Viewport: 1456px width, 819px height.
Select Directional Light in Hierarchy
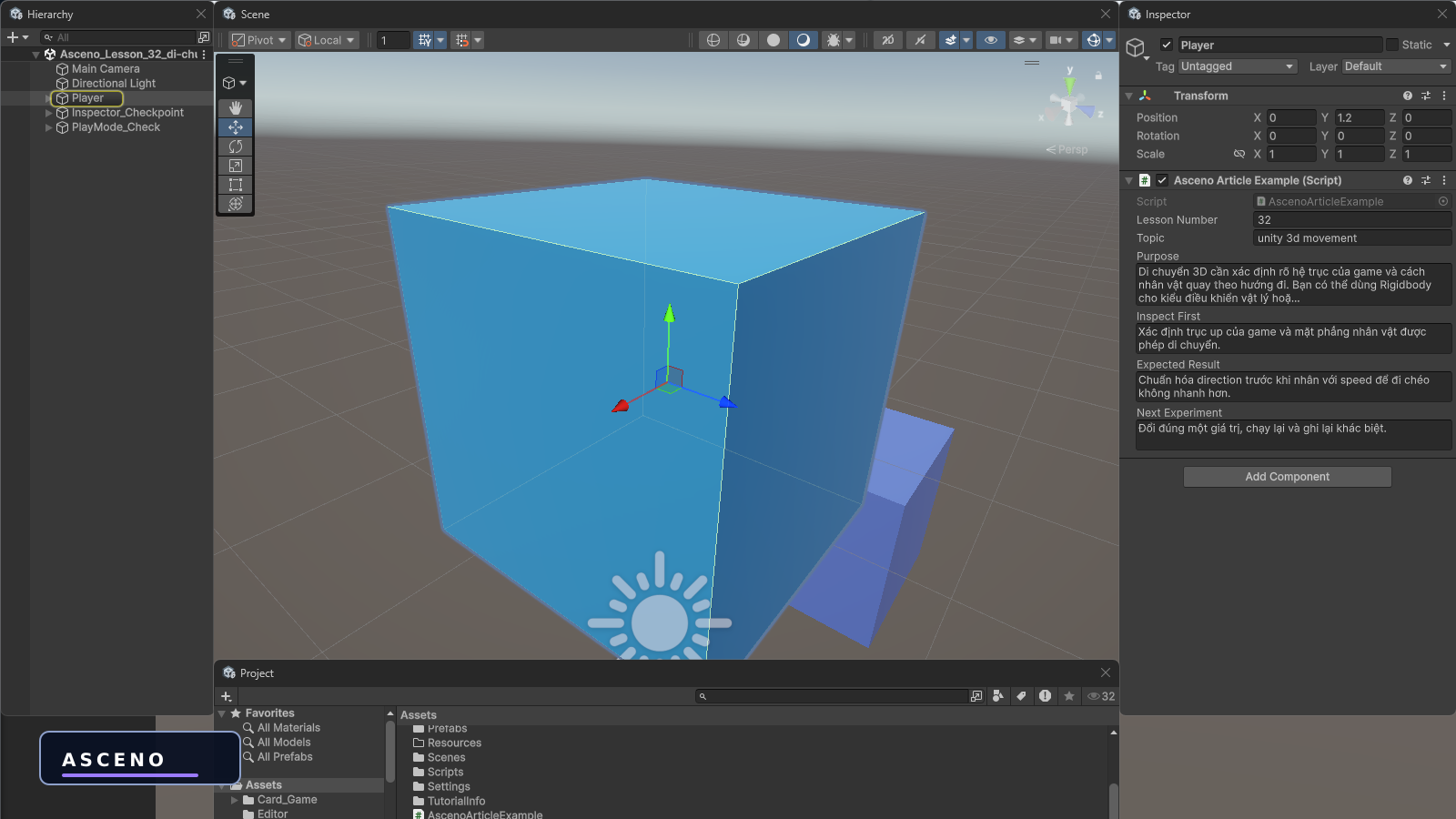(114, 84)
